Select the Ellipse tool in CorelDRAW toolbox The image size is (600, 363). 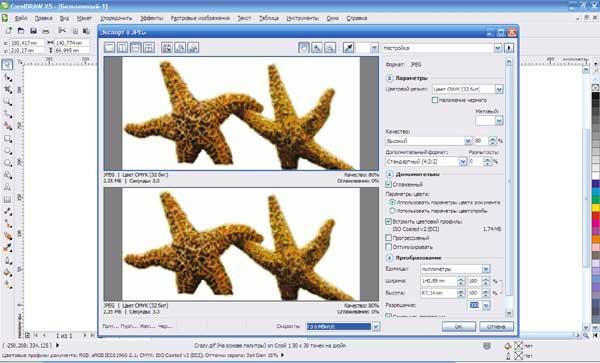pyautogui.click(x=8, y=151)
